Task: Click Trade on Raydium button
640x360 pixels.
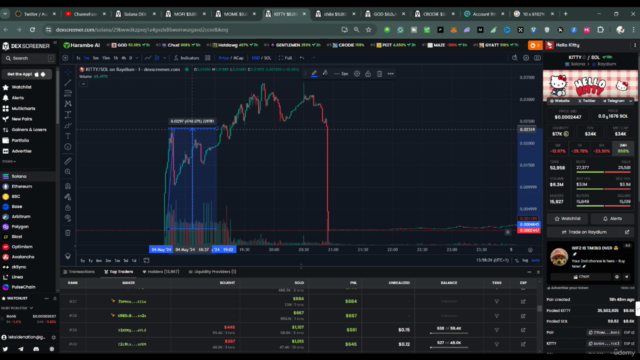Action: (x=584, y=232)
